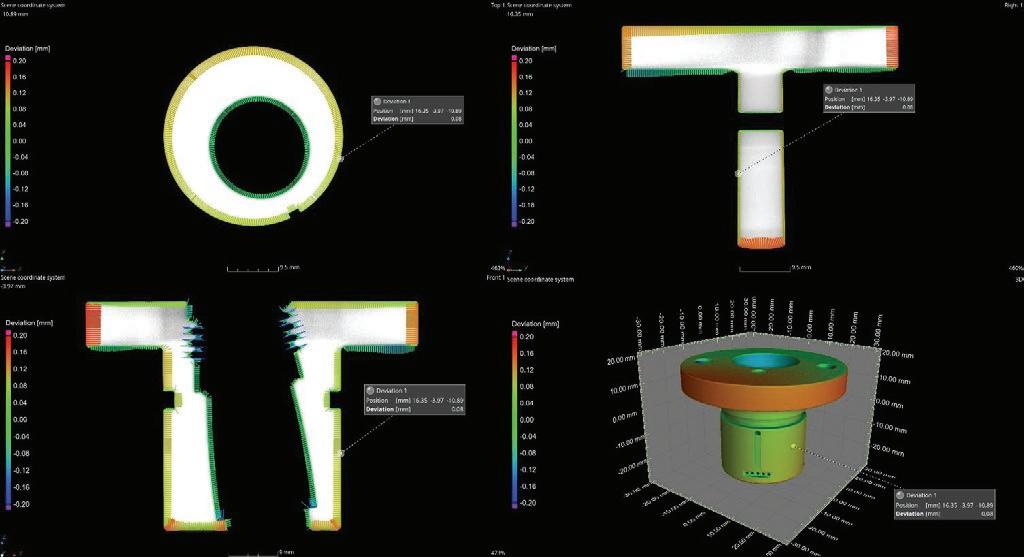Viewport: 1024px width, 557px height.
Task: Click the Deviation 1 sphere icon in Right view
Action: coord(829,90)
